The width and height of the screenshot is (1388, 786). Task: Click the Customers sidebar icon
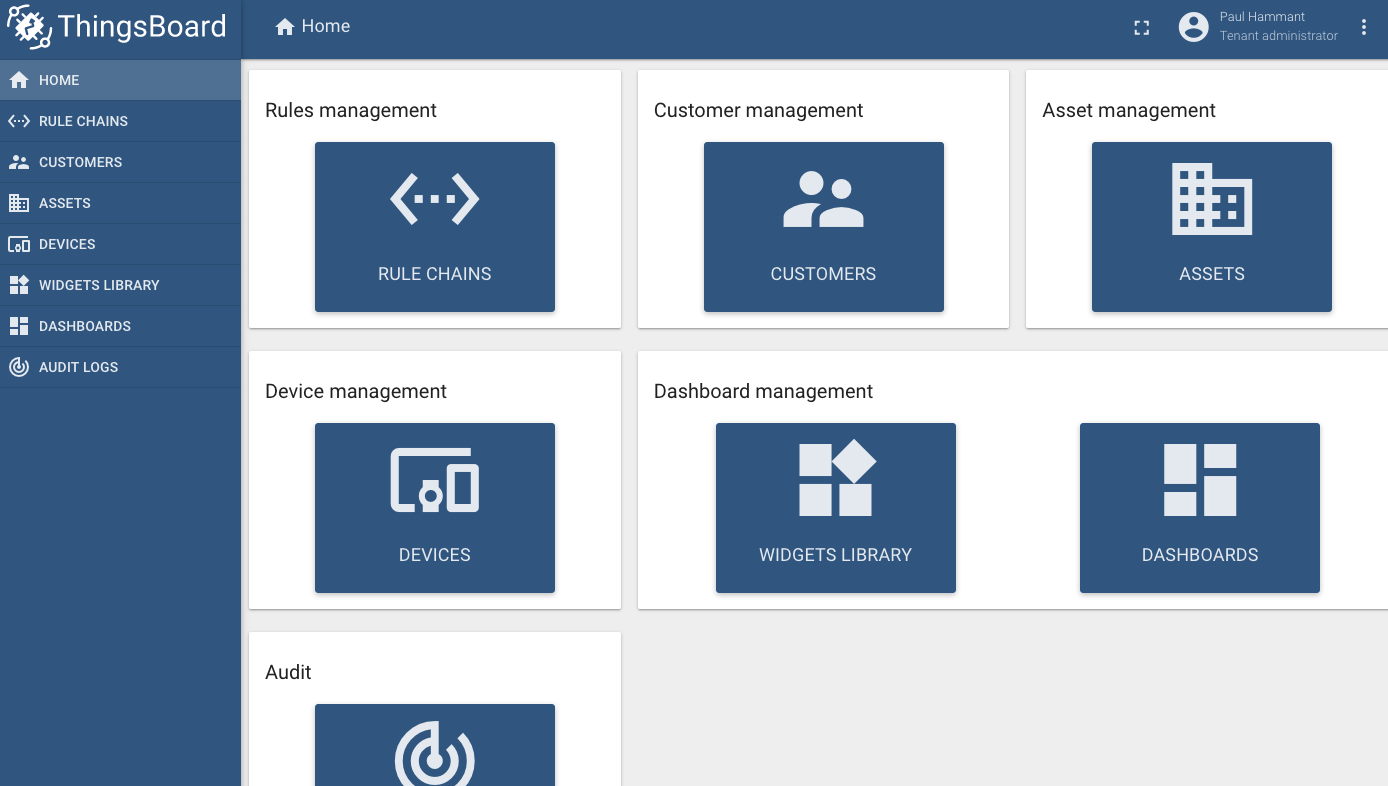[x=18, y=162]
